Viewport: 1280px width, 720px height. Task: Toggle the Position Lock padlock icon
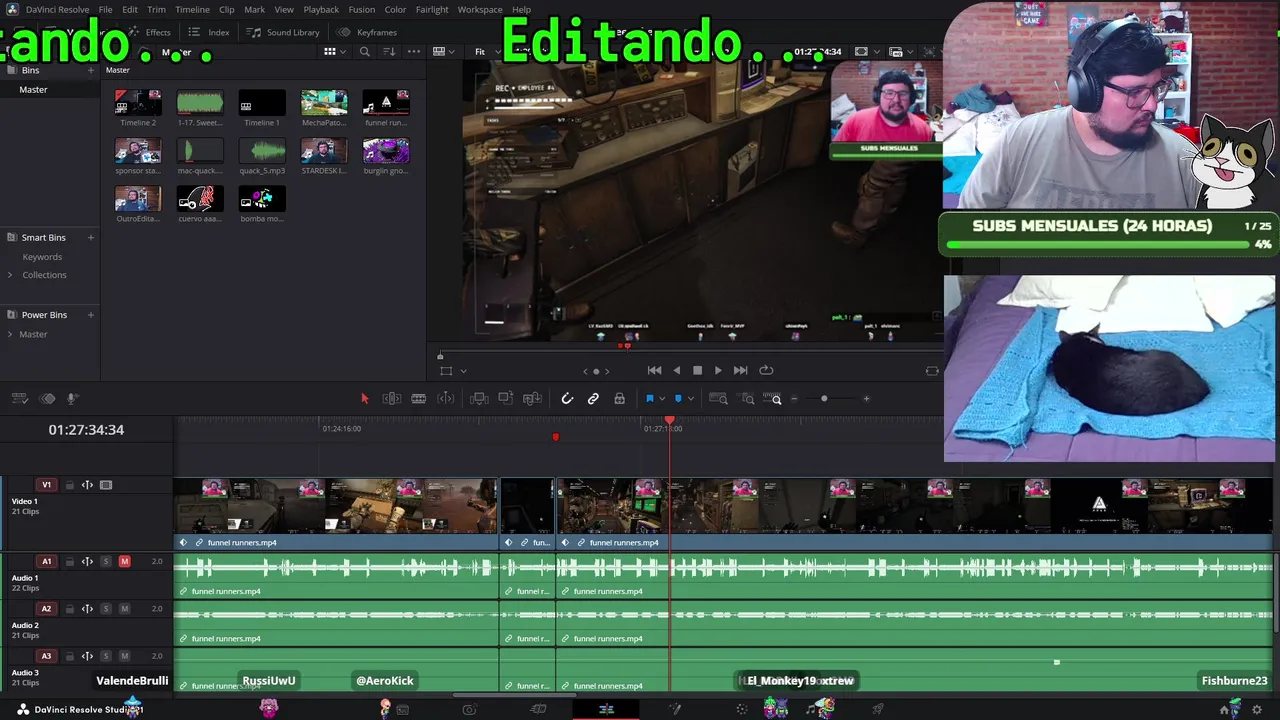click(x=620, y=399)
